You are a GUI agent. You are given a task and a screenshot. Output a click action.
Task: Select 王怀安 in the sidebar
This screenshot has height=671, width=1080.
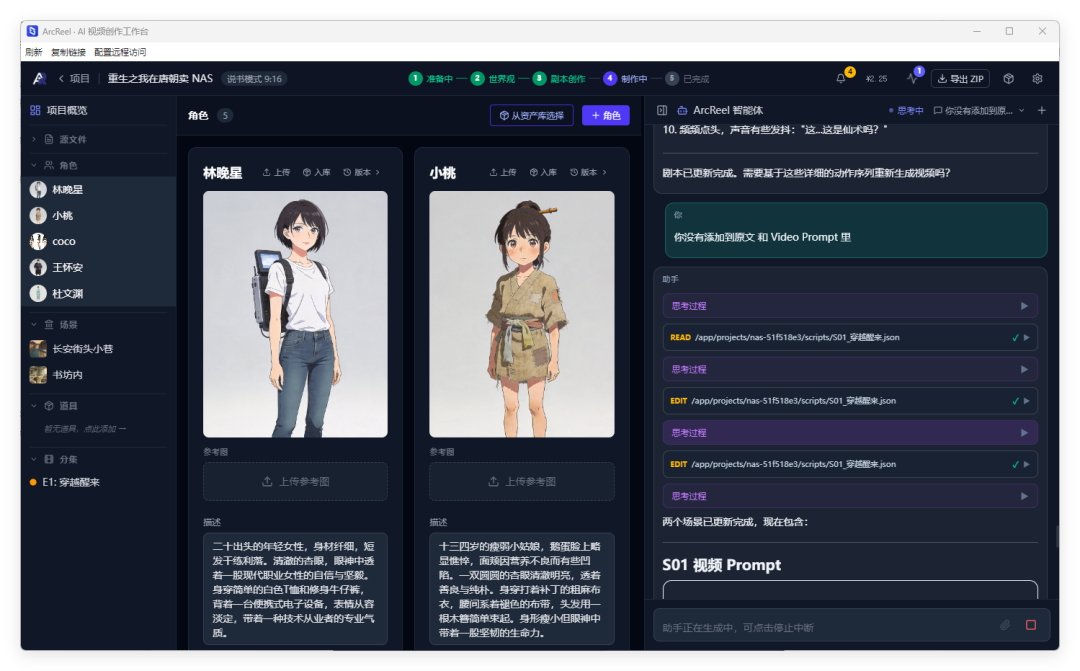tap(98, 267)
